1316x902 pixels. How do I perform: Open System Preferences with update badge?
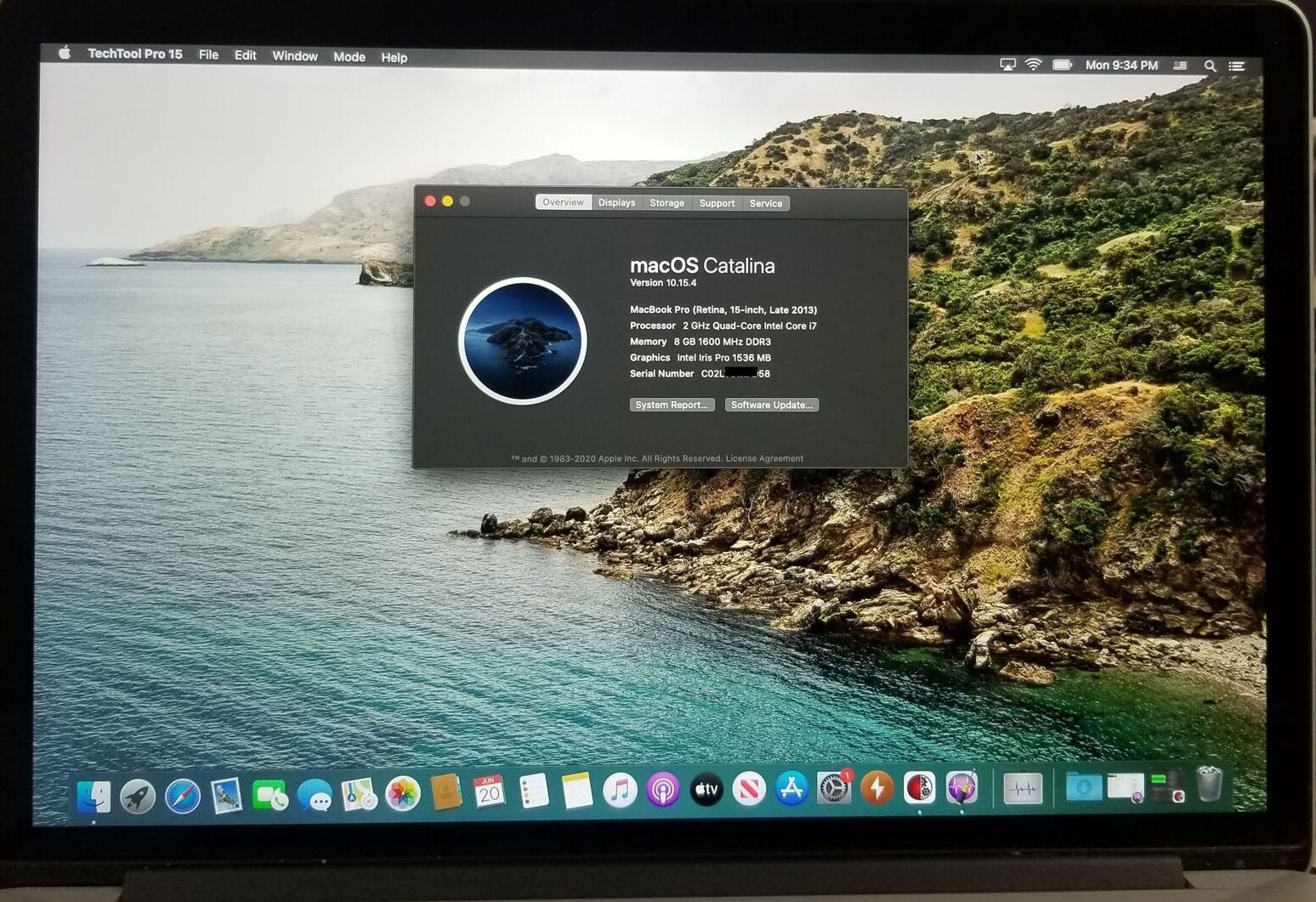point(834,789)
